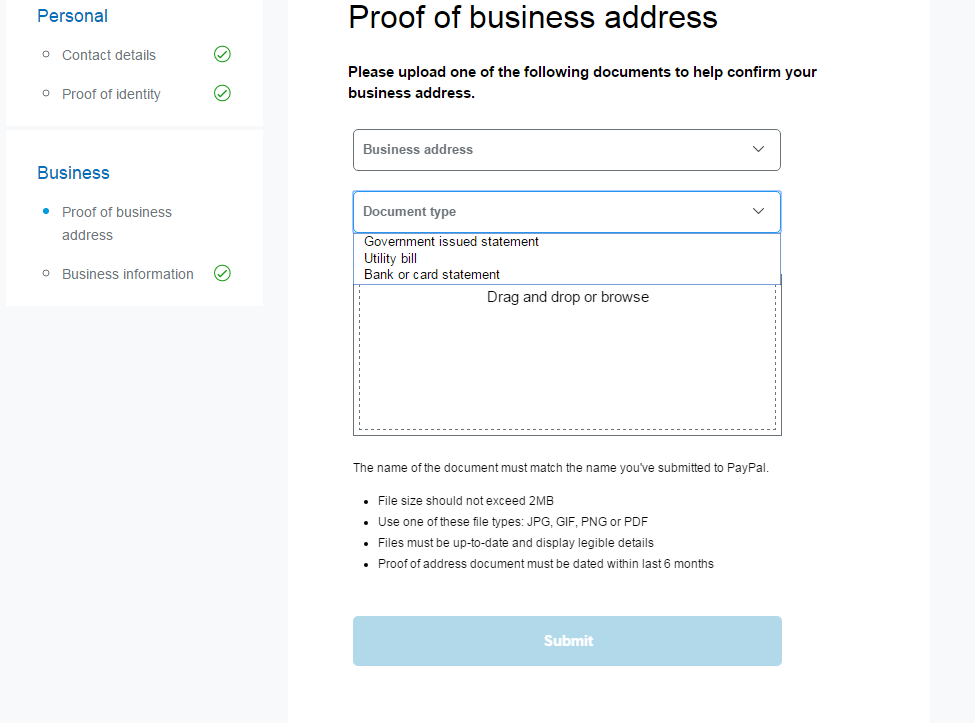This screenshot has height=723, width=975.
Task: Expand the Business address dropdown arrow
Action: 758,149
